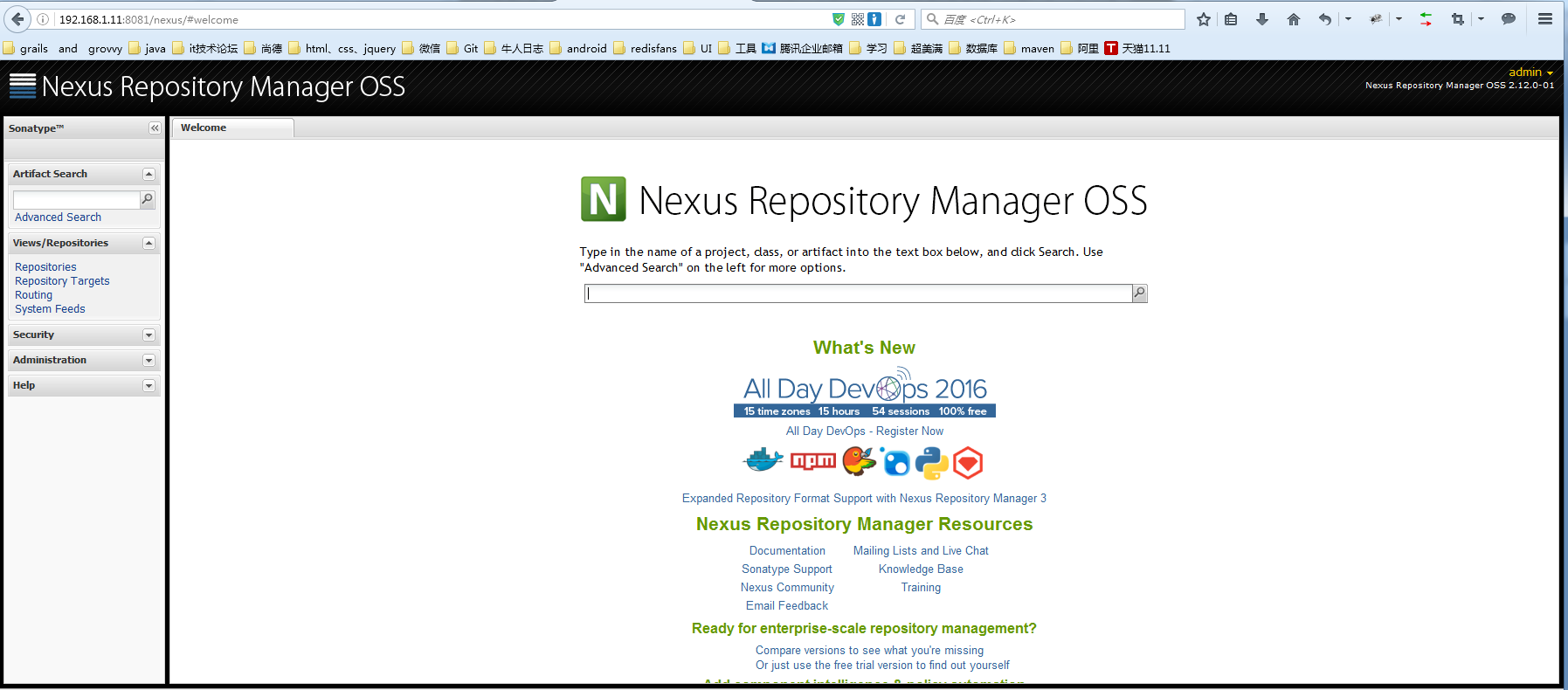Viewport: 1568px width, 690px height.
Task: Open the maven bookmark folder
Action: [x=1029, y=48]
